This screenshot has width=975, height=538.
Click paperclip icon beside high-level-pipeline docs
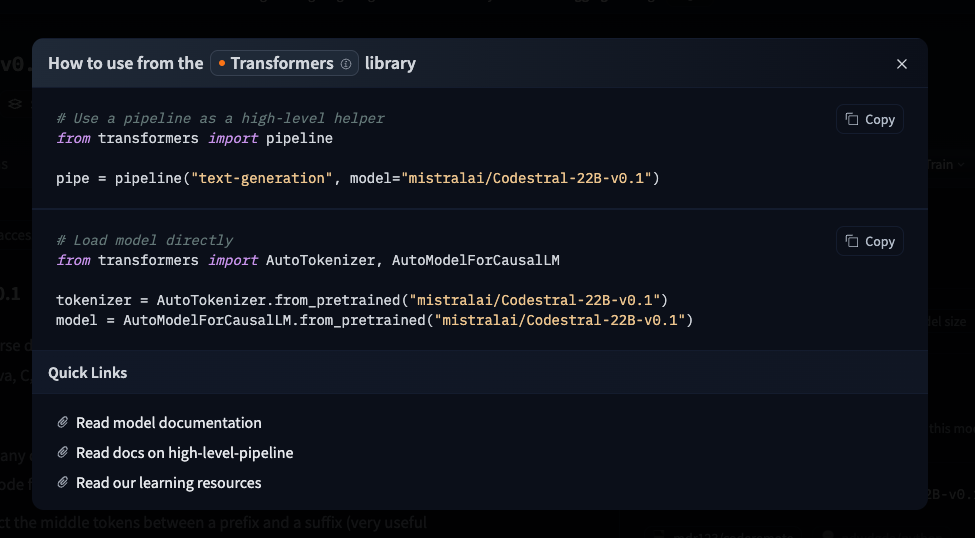pyautogui.click(x=62, y=453)
